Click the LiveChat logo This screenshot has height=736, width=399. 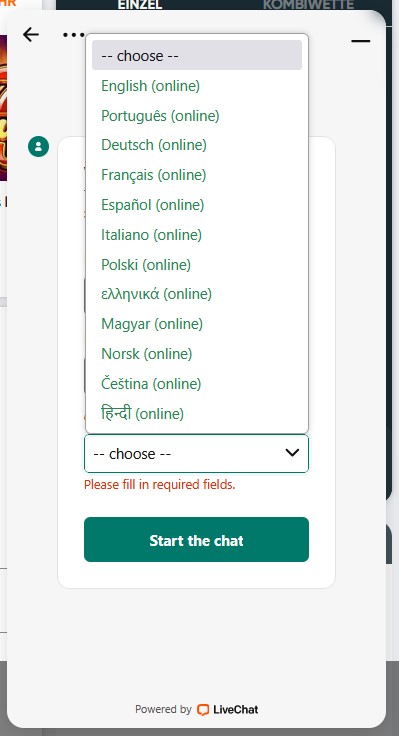point(228,709)
